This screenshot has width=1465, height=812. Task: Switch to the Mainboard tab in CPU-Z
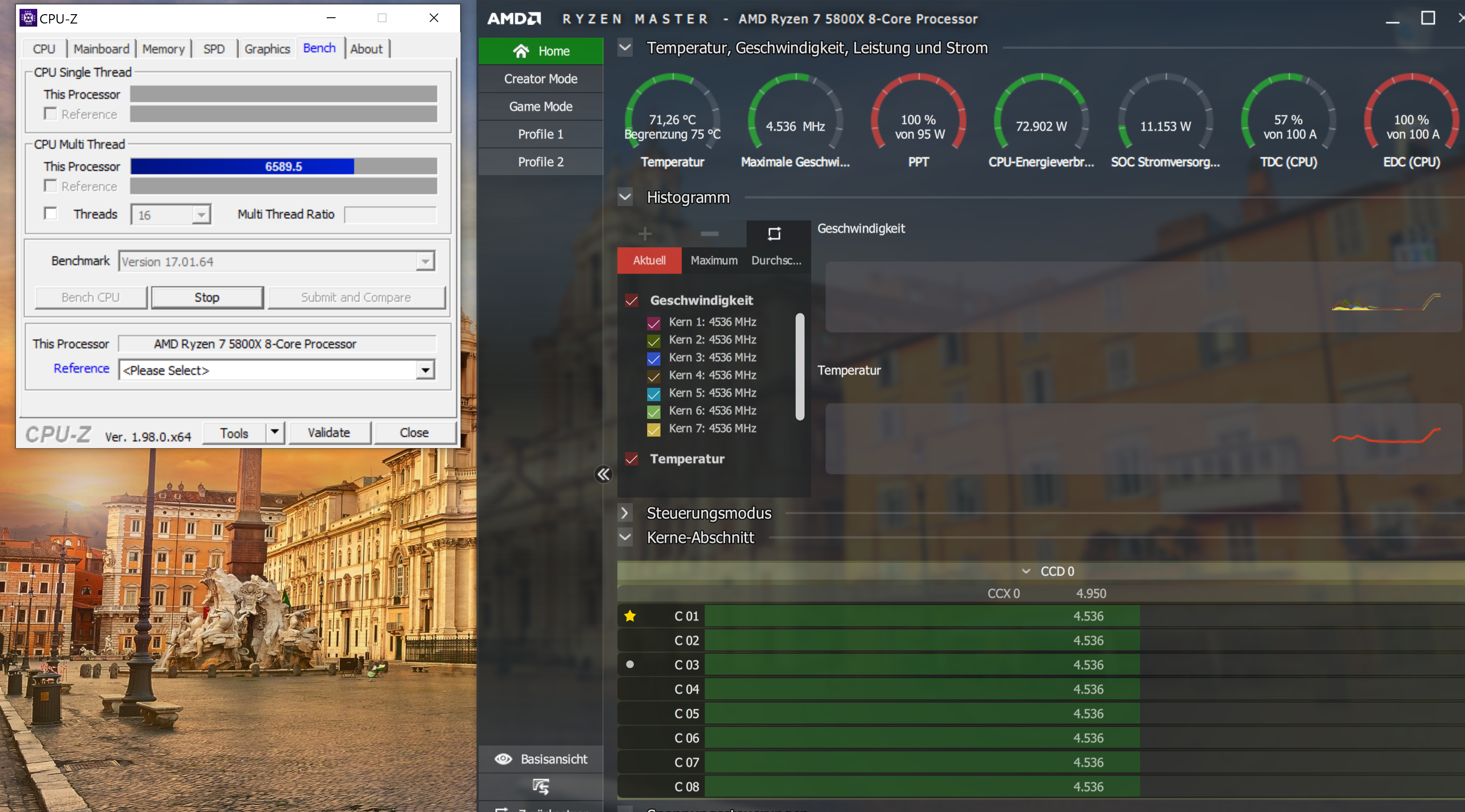click(101, 49)
